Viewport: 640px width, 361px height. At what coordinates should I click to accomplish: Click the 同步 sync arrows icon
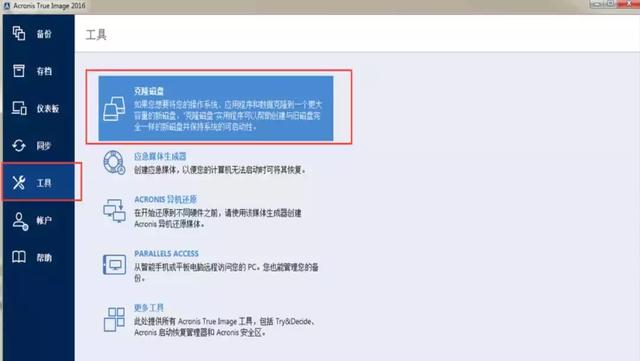pyautogui.click(x=19, y=145)
